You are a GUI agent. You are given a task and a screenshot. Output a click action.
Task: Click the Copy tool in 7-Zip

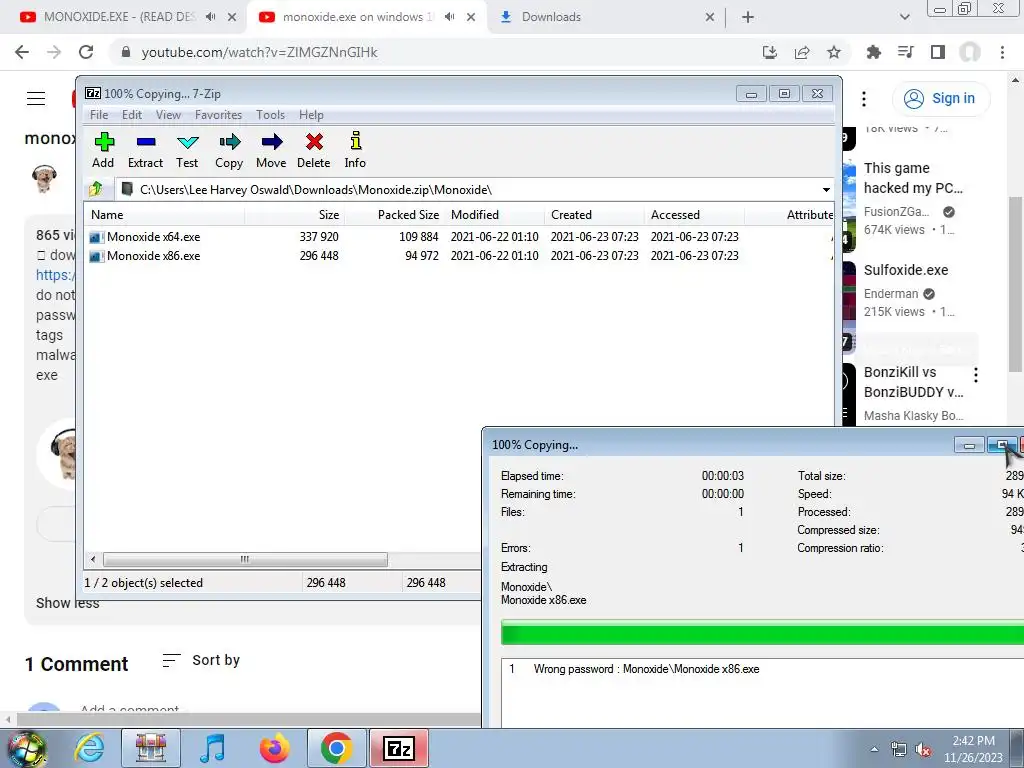point(229,150)
